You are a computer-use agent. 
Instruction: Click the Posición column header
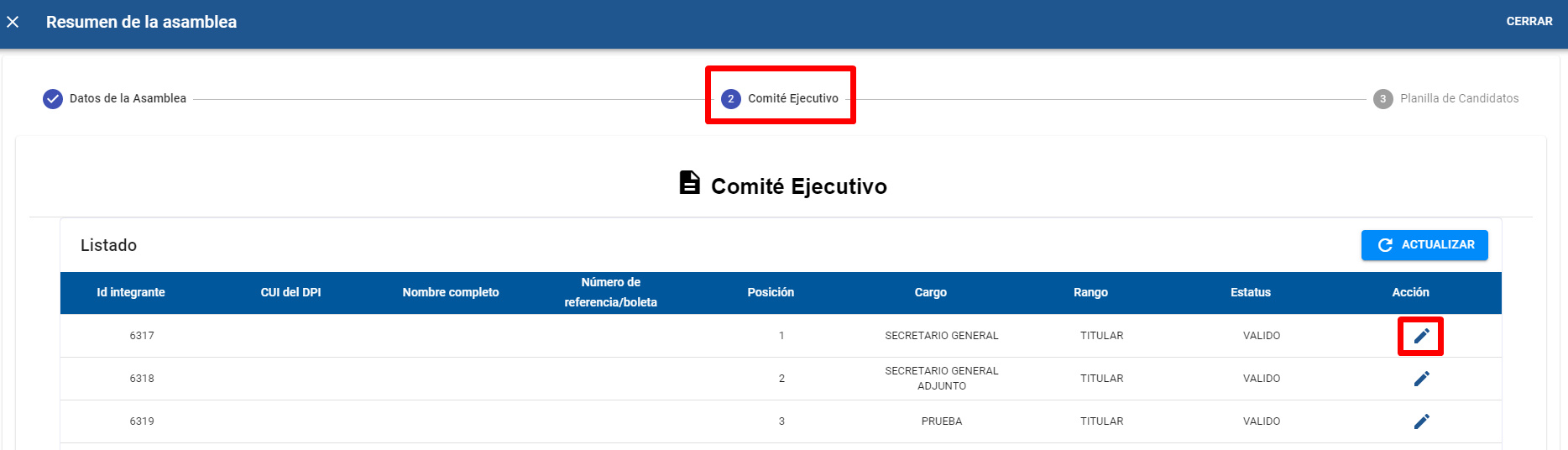click(x=771, y=292)
